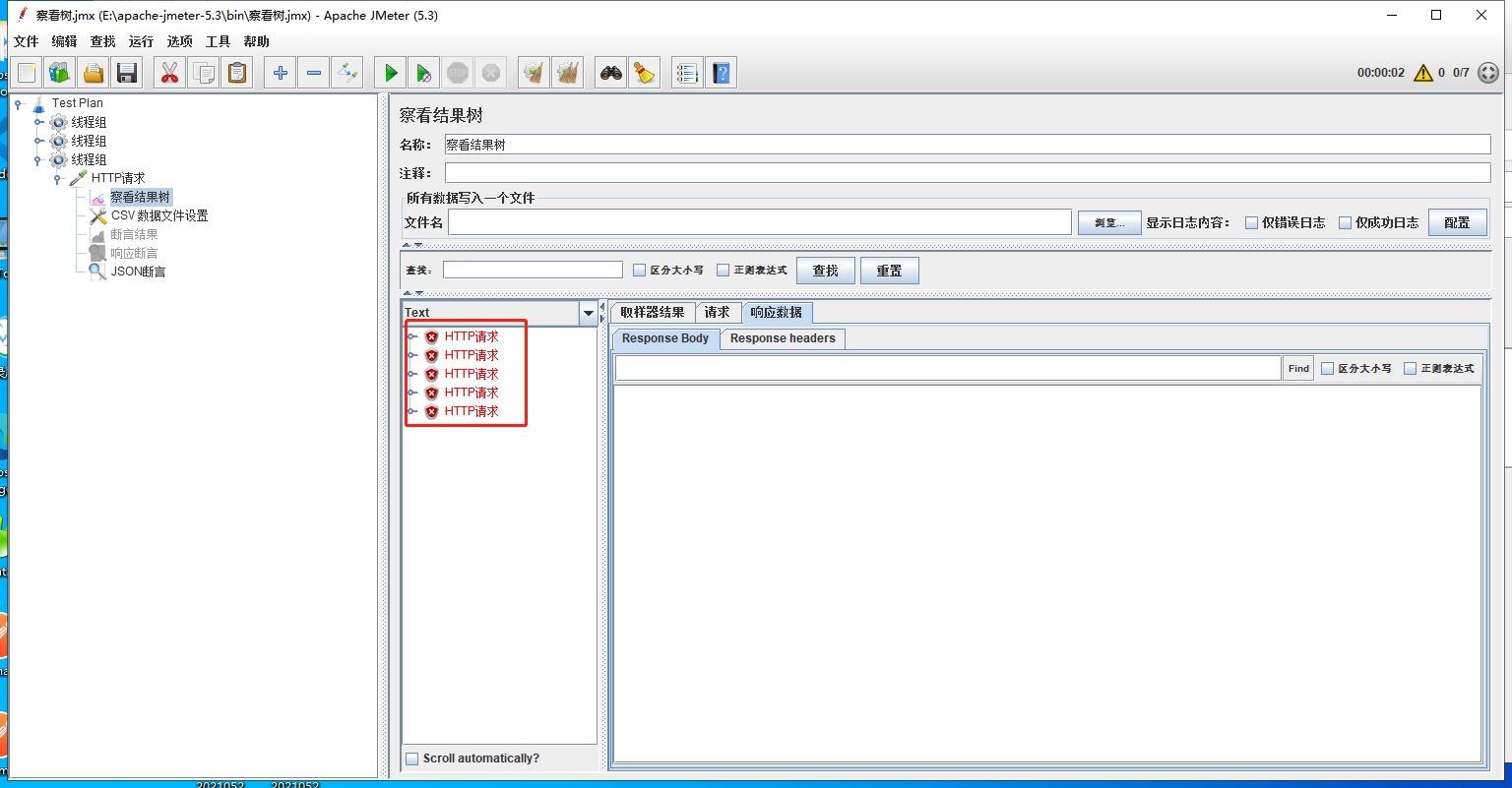This screenshot has height=788, width=1512.
Task: Open the 编辑 menu
Action: 64,41
